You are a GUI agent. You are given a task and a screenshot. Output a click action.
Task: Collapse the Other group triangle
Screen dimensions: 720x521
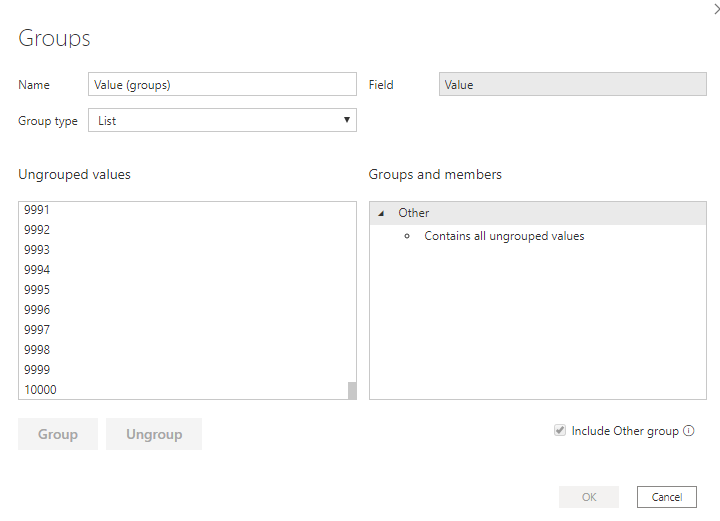coord(381,213)
